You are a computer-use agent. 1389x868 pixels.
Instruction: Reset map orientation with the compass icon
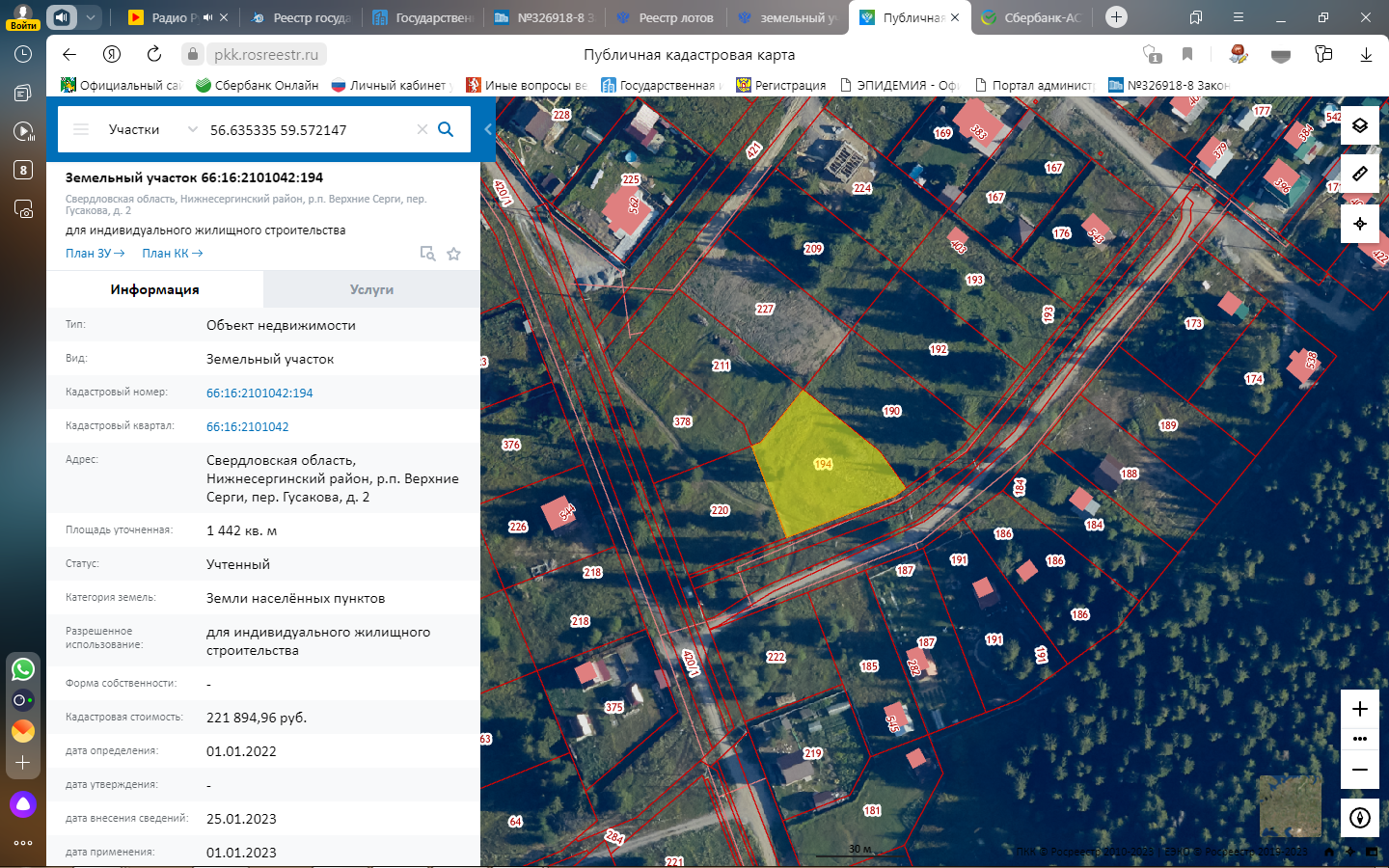tap(1359, 818)
